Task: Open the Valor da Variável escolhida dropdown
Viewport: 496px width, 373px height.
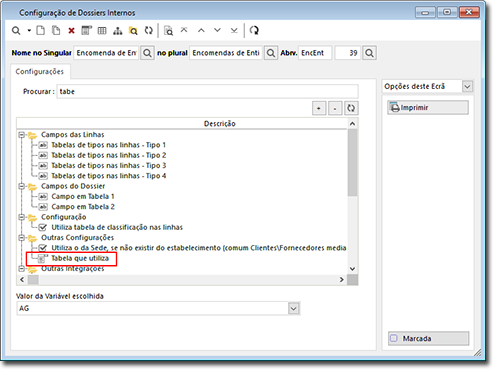Action: [293, 309]
